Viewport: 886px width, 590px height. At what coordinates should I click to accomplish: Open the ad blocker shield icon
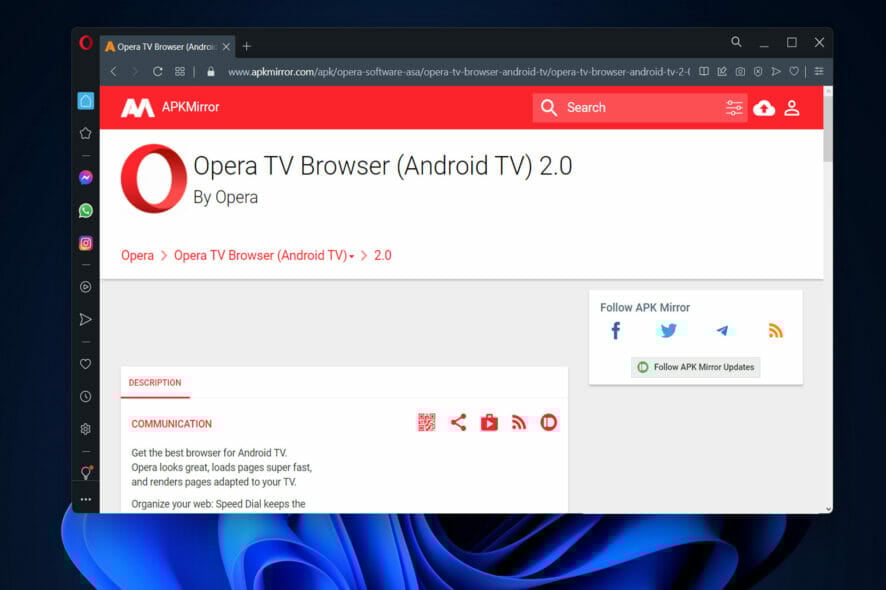pyautogui.click(x=758, y=71)
